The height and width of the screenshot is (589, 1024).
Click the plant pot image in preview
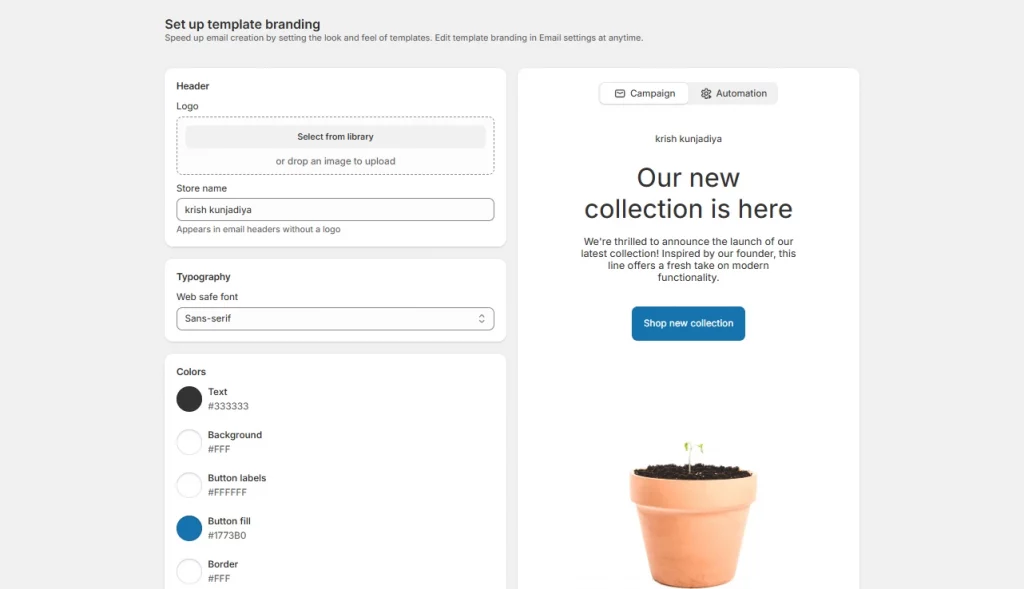click(x=692, y=515)
